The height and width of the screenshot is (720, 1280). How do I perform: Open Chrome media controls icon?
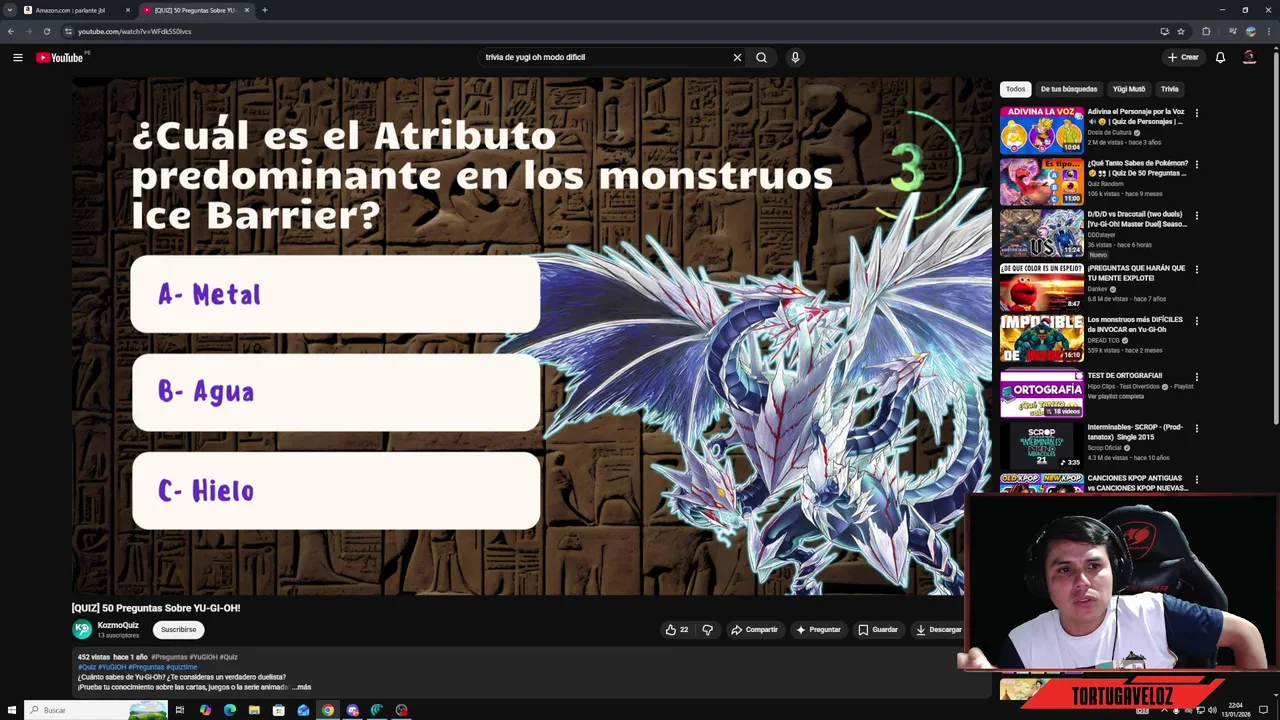pos(1233,31)
